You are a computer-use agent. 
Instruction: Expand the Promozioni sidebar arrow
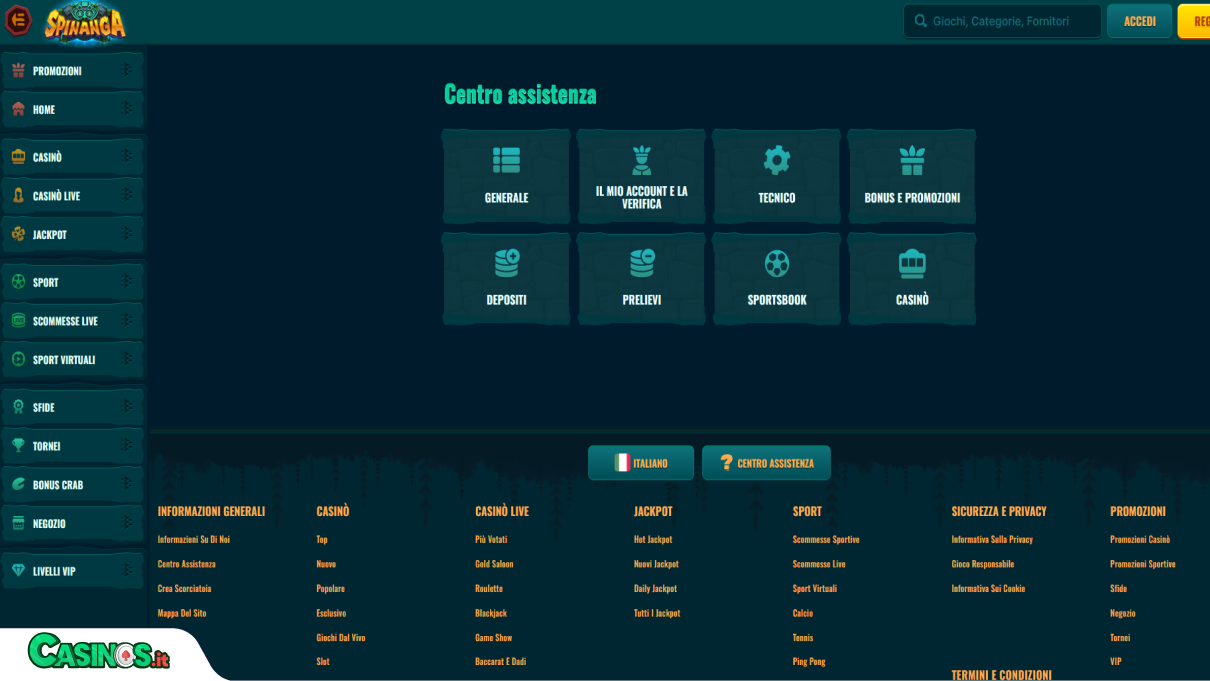[127, 71]
